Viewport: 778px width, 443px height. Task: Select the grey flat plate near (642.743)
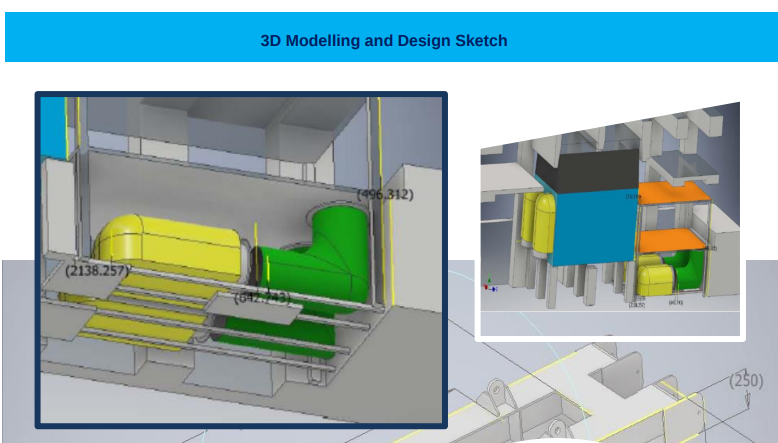pos(262,312)
